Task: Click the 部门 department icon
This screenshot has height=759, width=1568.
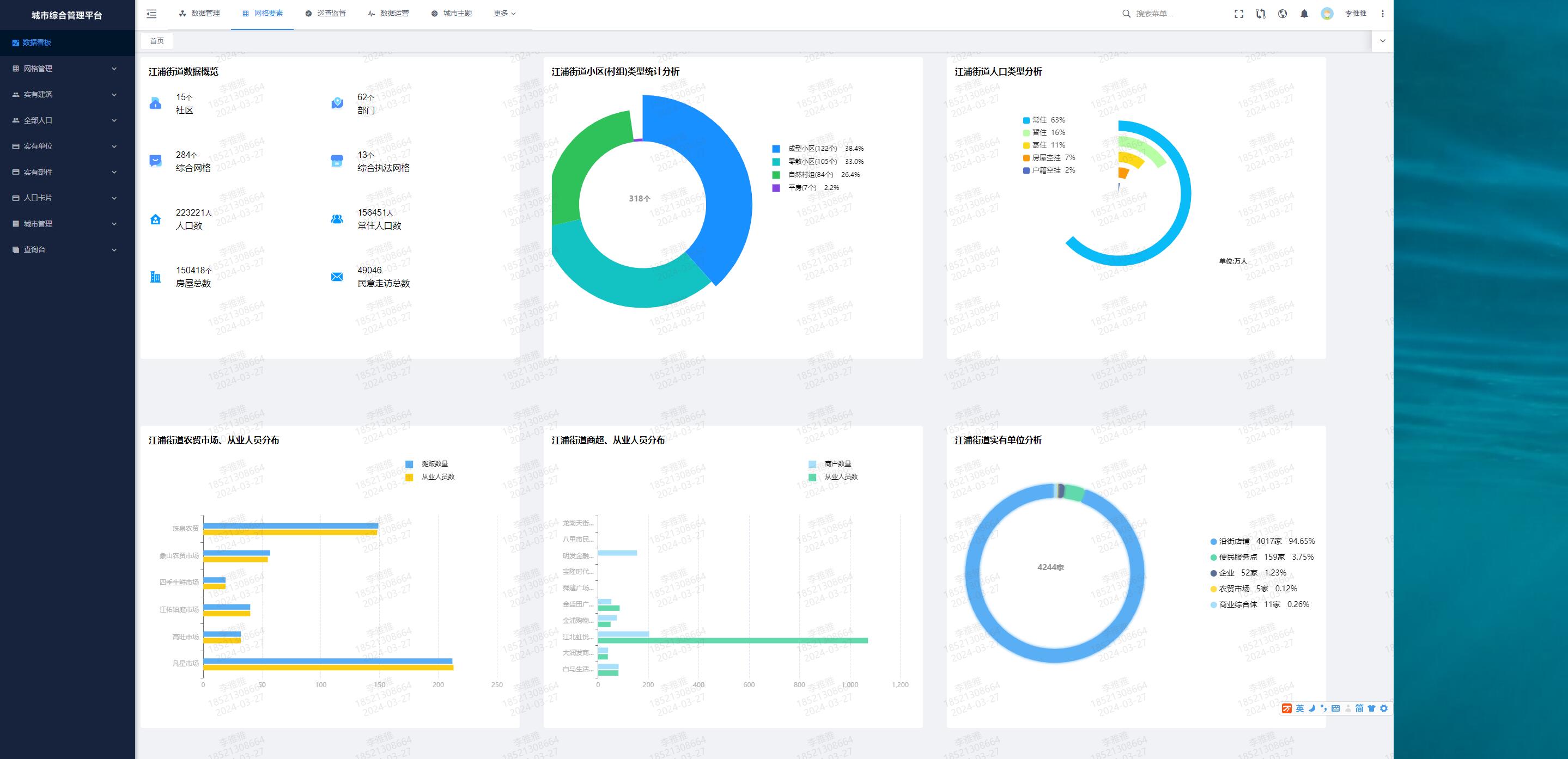Action: [337, 103]
